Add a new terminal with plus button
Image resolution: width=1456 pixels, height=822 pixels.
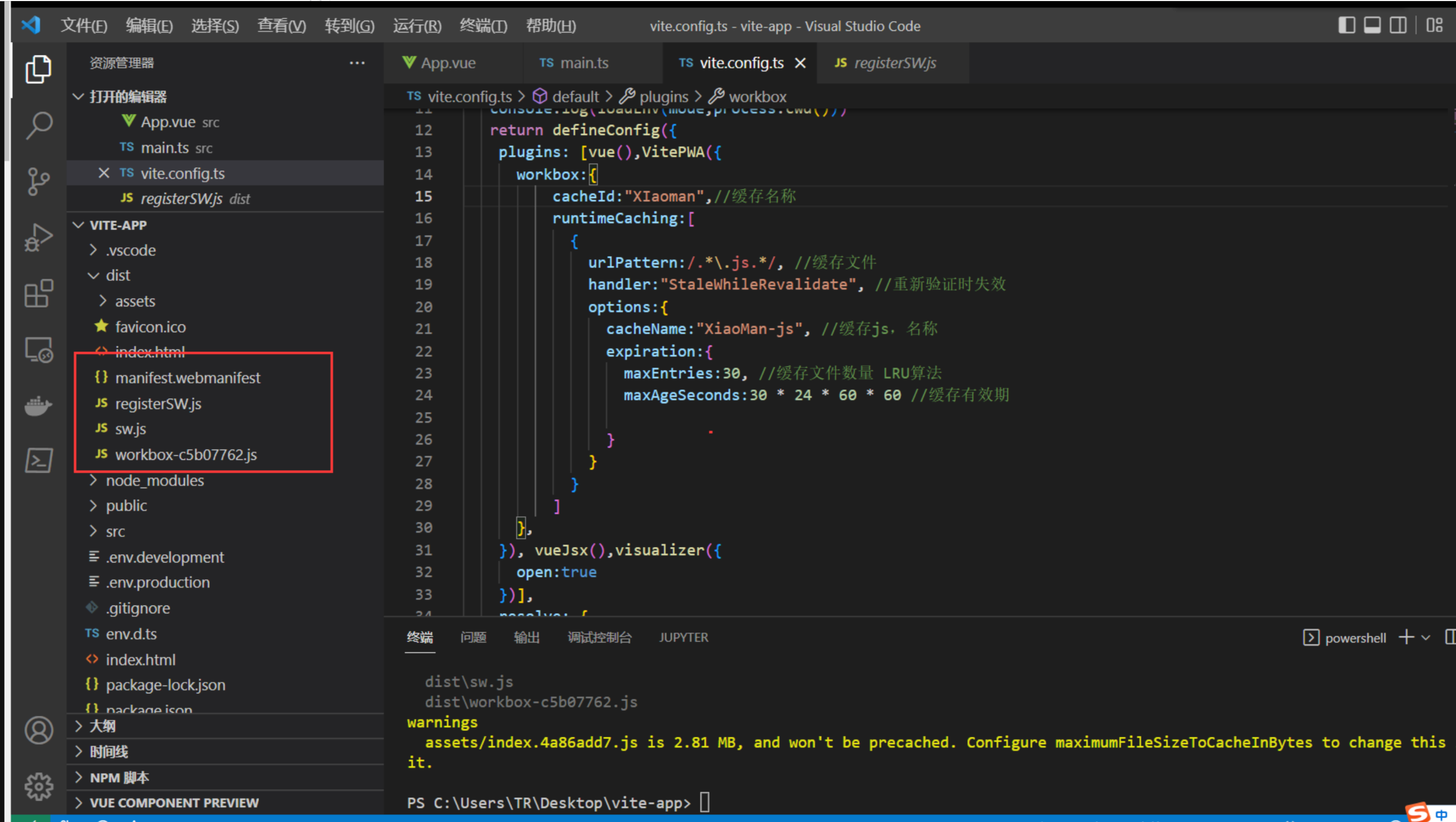click(1406, 637)
